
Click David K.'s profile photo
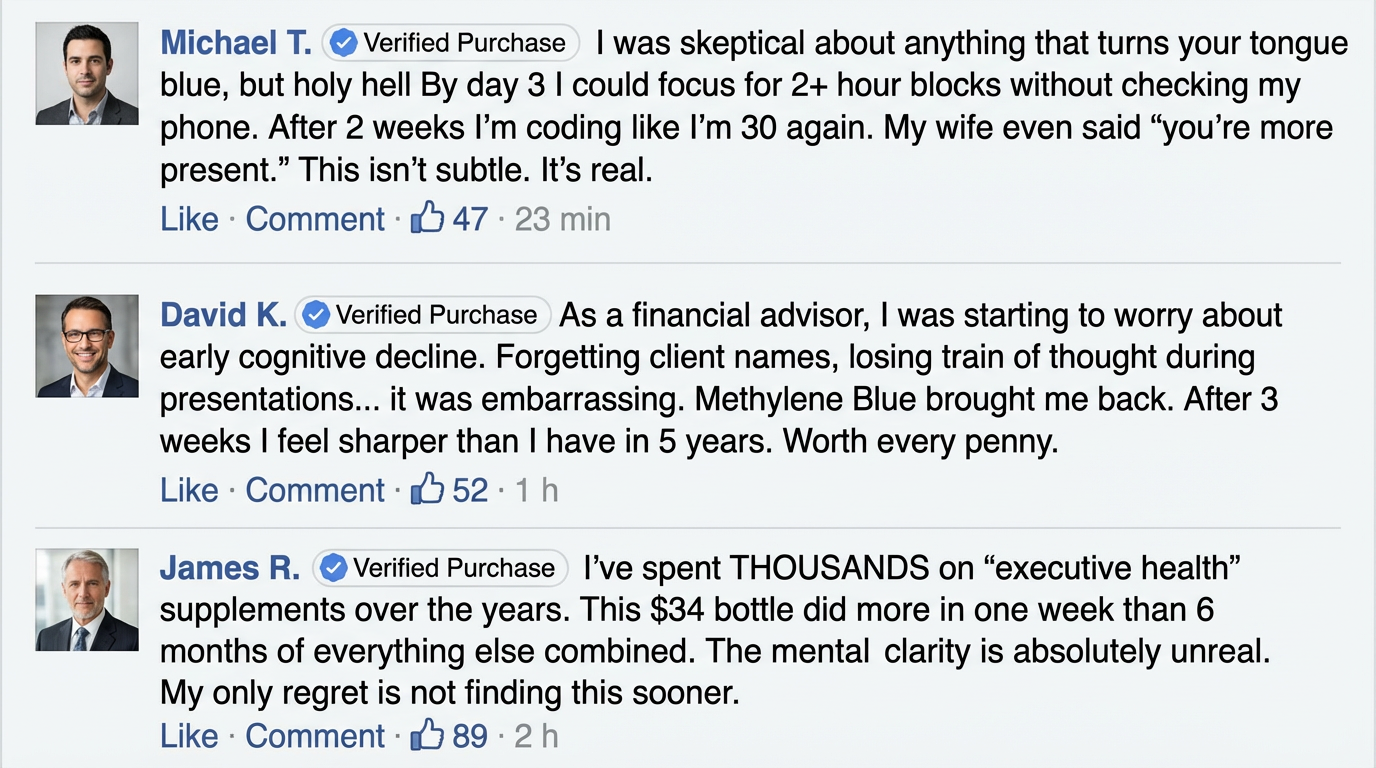[87, 346]
